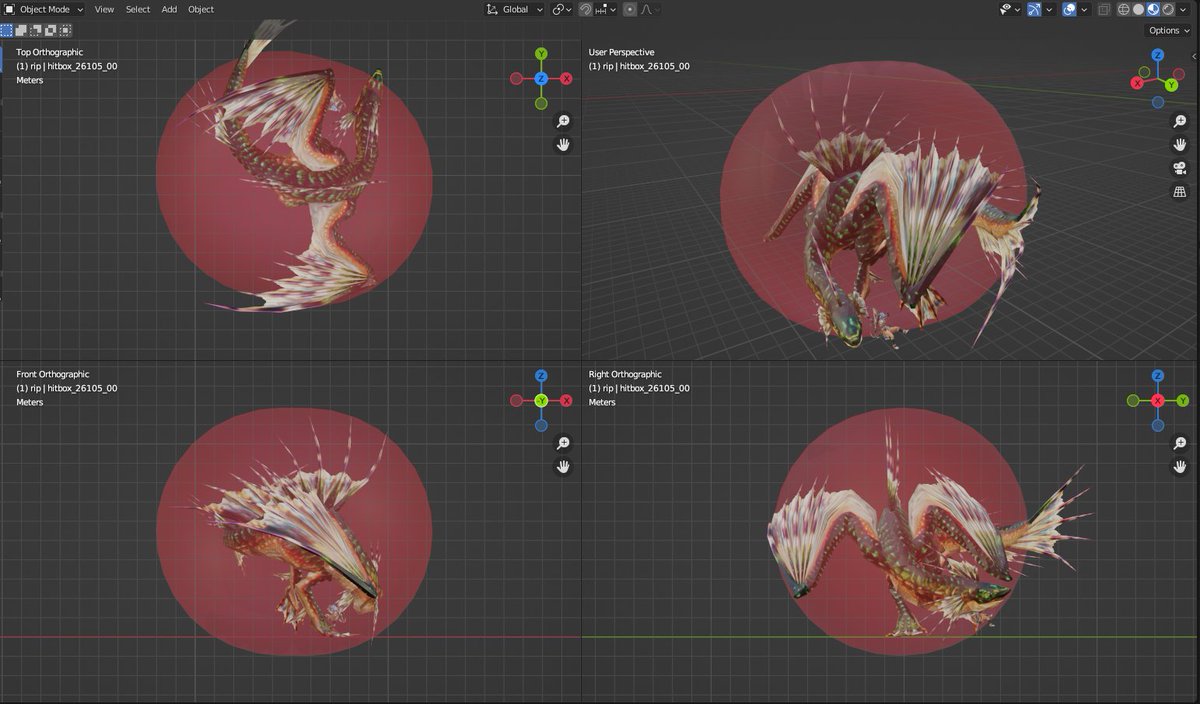Screen dimensions: 1200x704
Task: Expand the overlays options arrow
Action: pyautogui.click(x=1084, y=9)
